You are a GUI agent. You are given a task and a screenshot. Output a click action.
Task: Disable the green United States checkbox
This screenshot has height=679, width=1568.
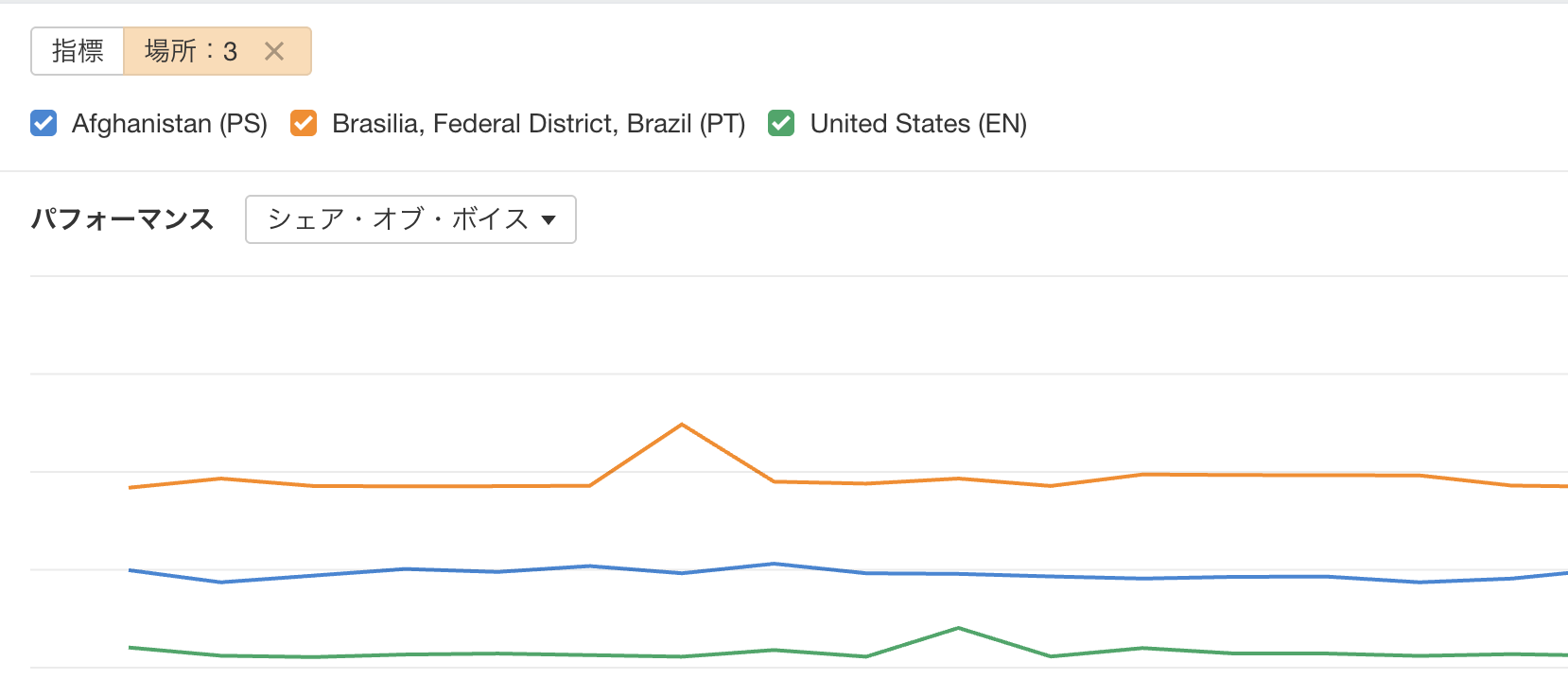(x=781, y=124)
